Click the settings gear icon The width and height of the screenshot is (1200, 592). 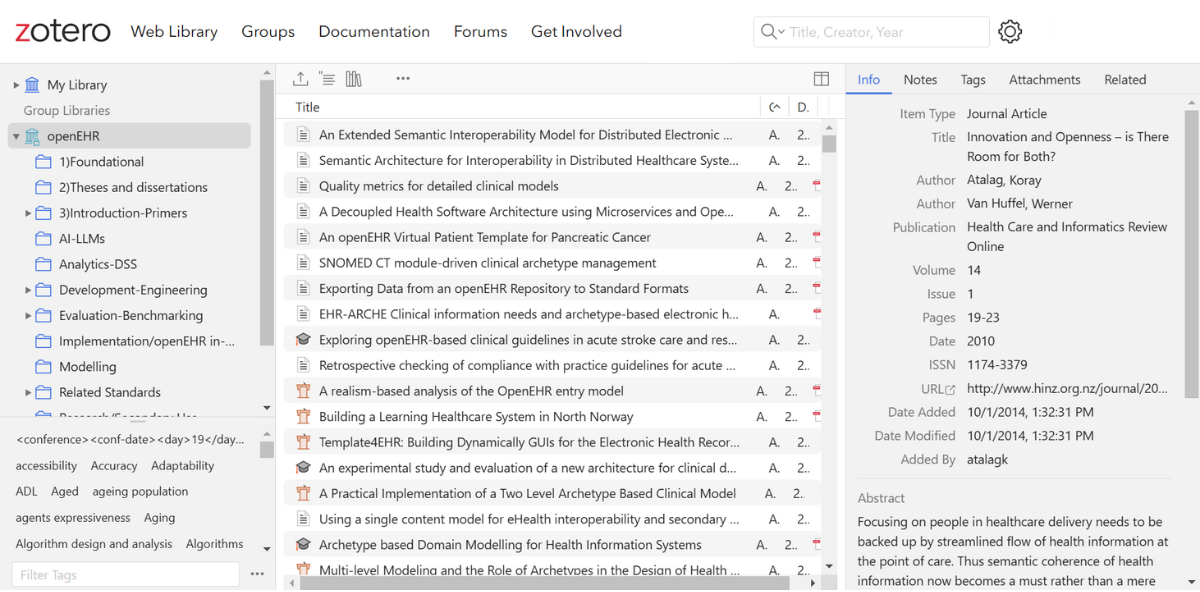pyautogui.click(x=1010, y=32)
